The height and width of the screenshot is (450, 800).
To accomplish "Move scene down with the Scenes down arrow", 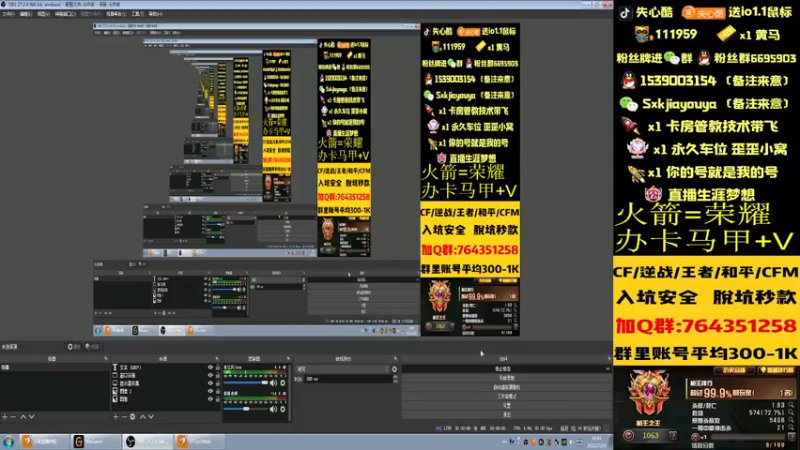I will pyautogui.click(x=32, y=417).
